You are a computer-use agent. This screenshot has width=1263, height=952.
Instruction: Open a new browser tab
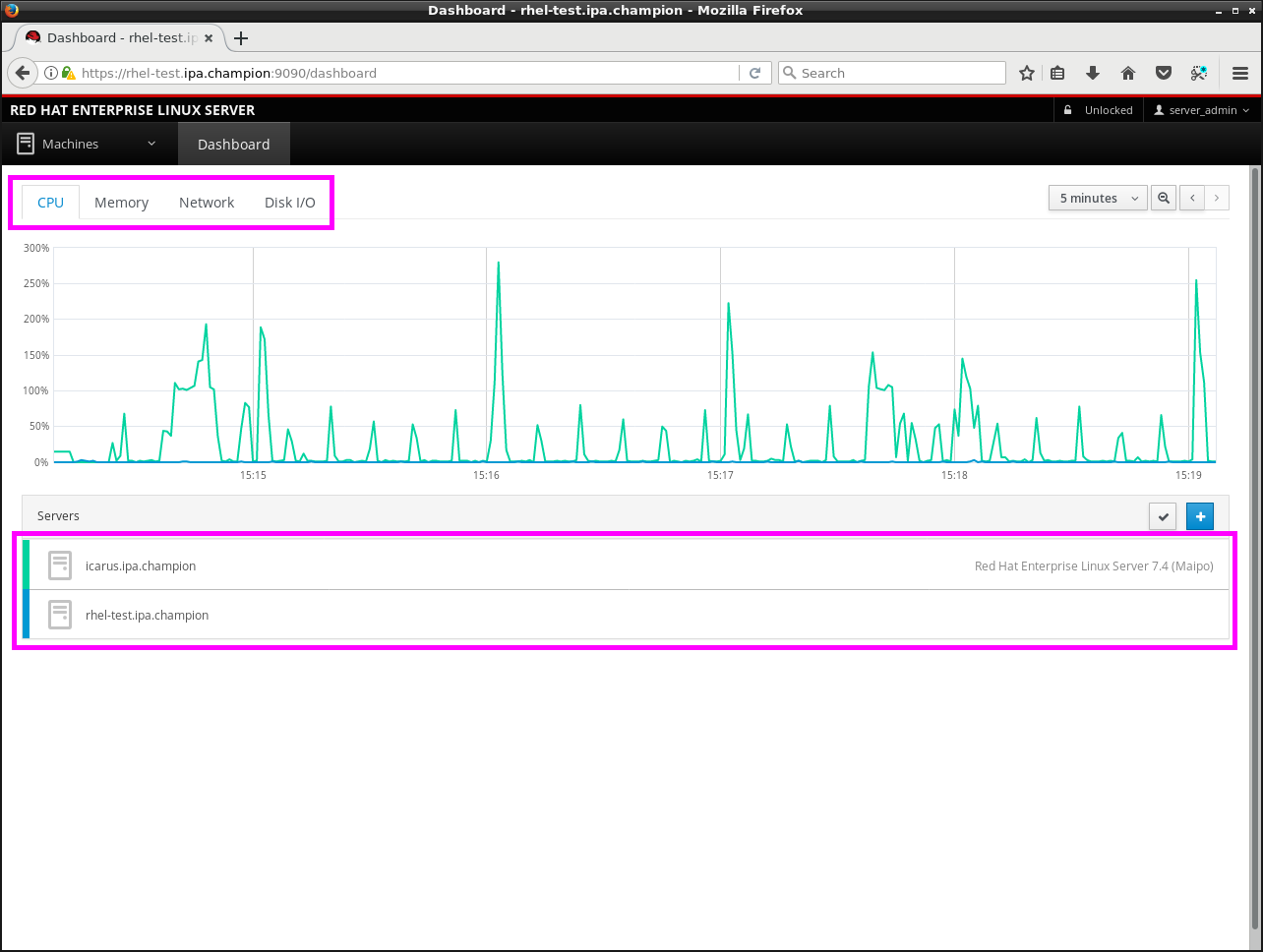coord(241,38)
